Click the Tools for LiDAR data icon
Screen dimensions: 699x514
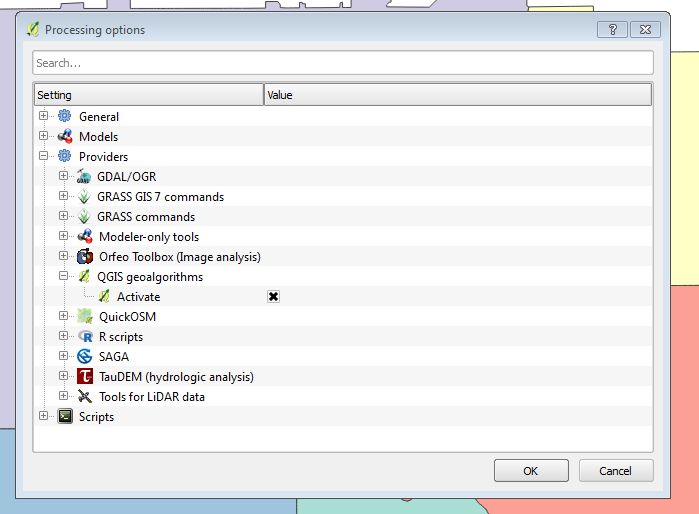tap(85, 396)
